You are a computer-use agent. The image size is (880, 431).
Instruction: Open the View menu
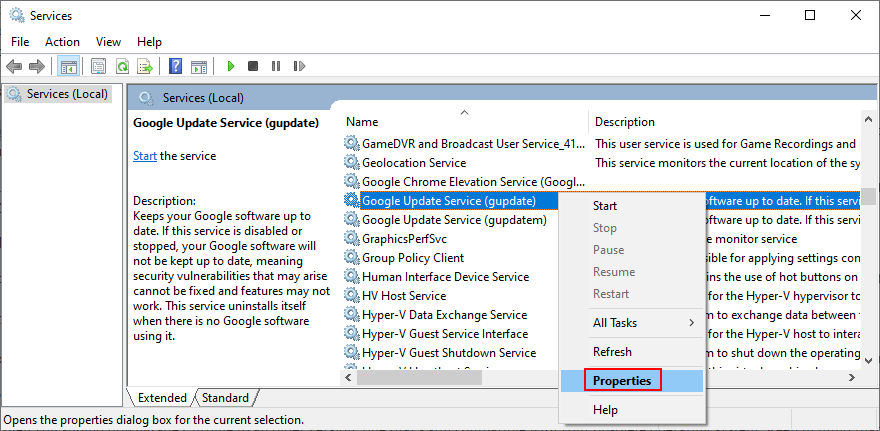click(x=108, y=42)
